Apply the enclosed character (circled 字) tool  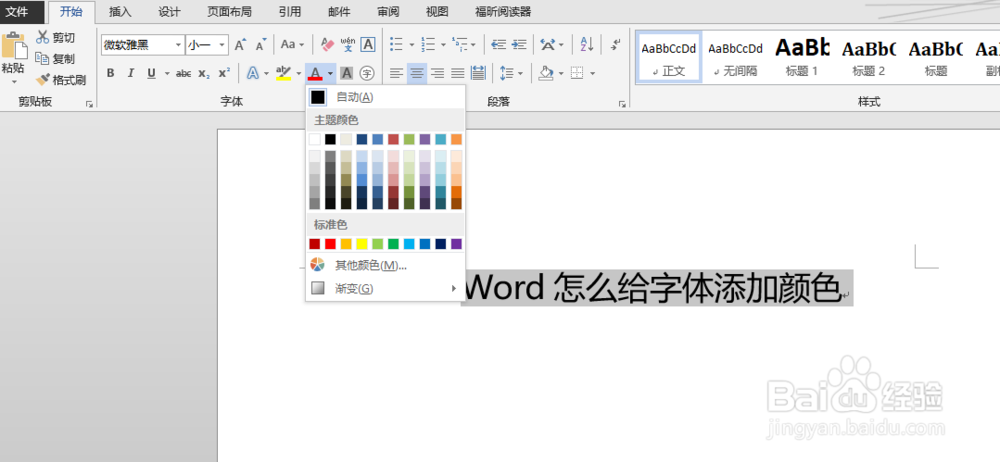(x=367, y=73)
